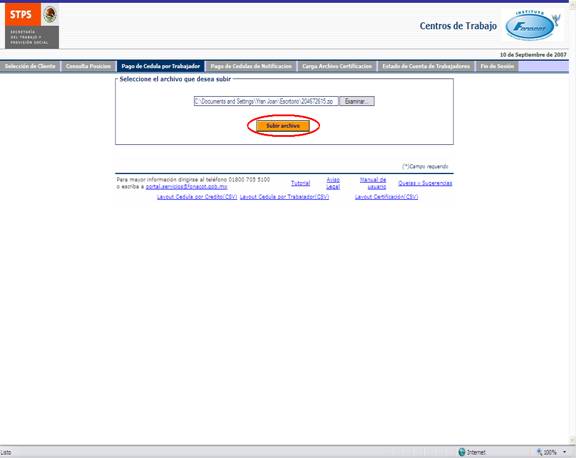The height and width of the screenshot is (458, 576).
Task: Click the Quejas y Sugerencias link
Action: 425,183
